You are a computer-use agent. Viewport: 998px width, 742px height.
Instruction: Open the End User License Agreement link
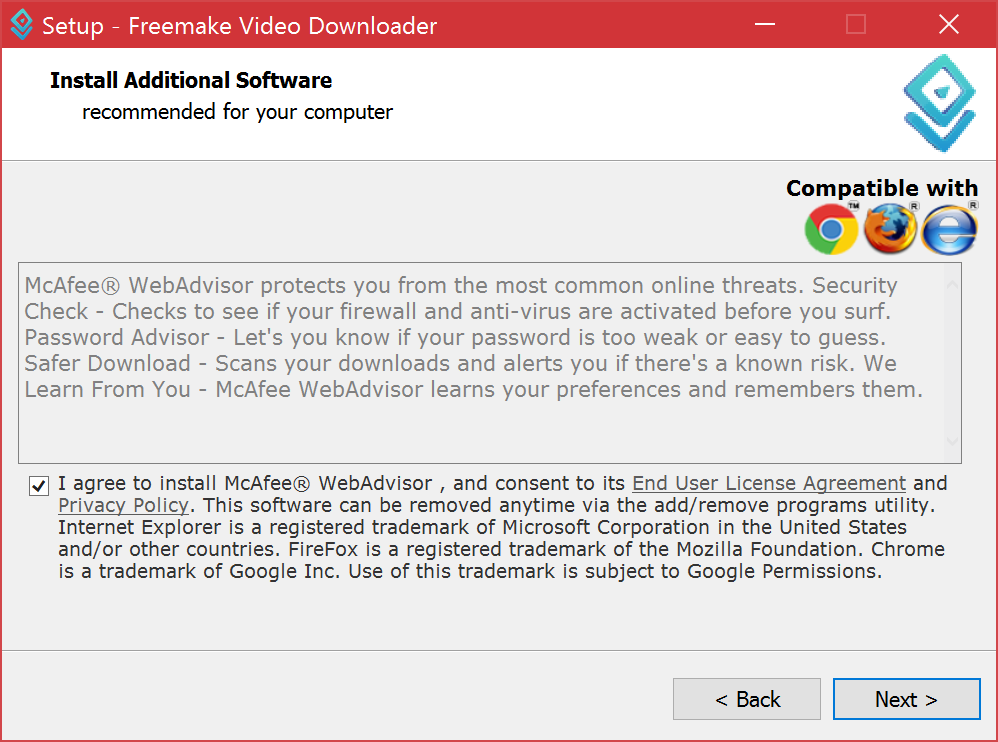[769, 483]
